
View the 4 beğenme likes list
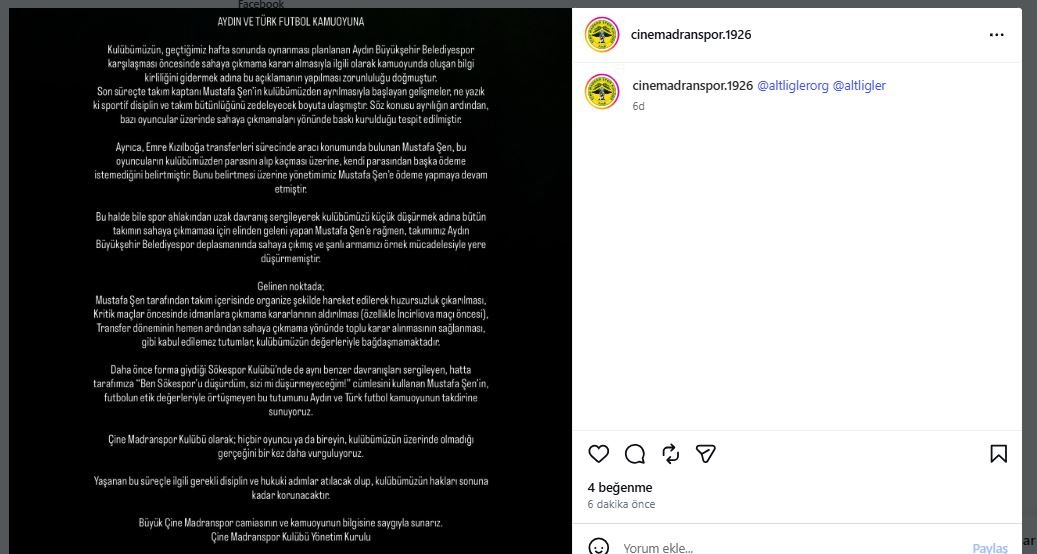pyautogui.click(x=620, y=487)
